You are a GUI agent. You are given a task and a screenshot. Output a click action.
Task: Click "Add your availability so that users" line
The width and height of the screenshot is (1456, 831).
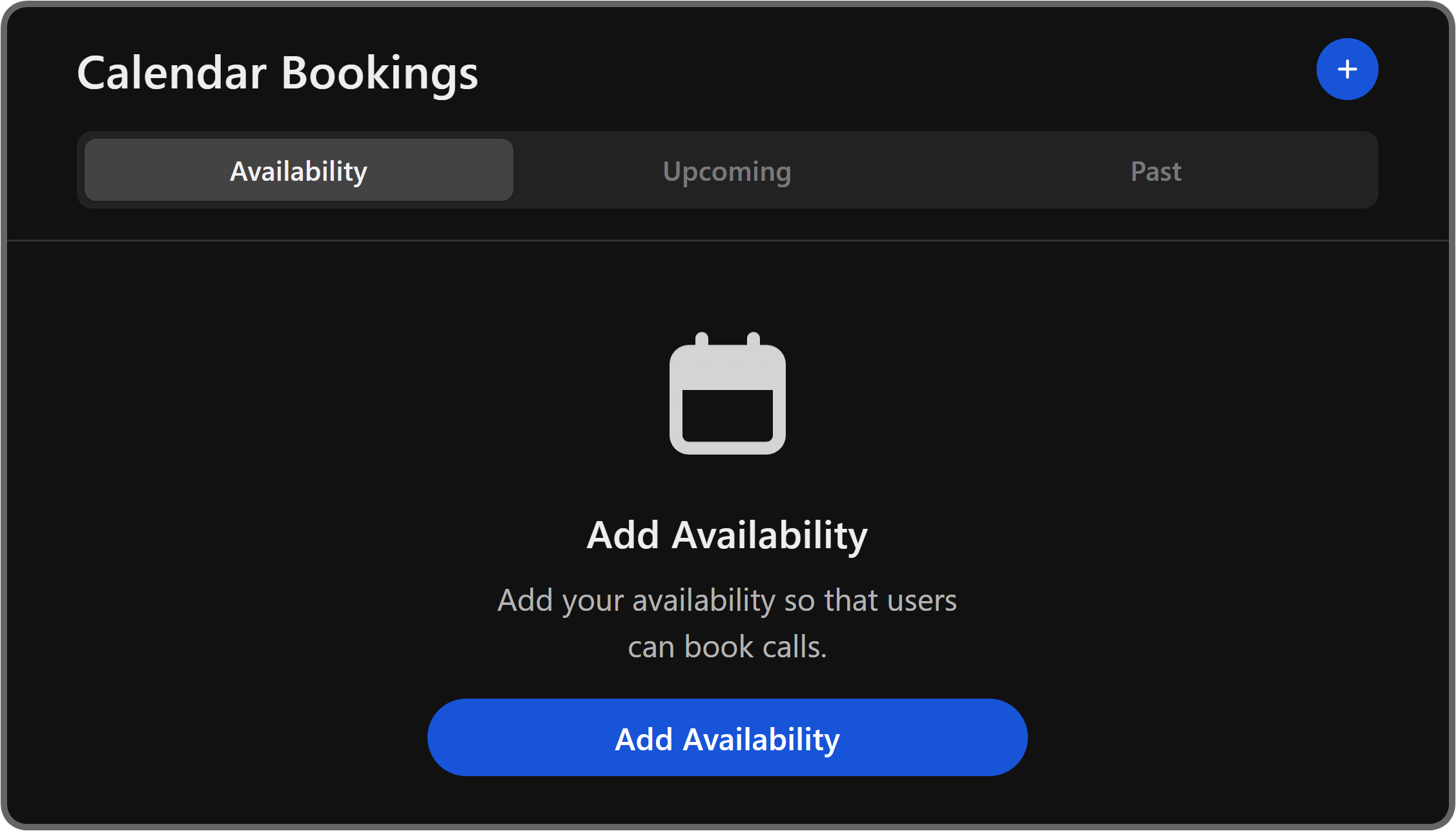(727, 600)
